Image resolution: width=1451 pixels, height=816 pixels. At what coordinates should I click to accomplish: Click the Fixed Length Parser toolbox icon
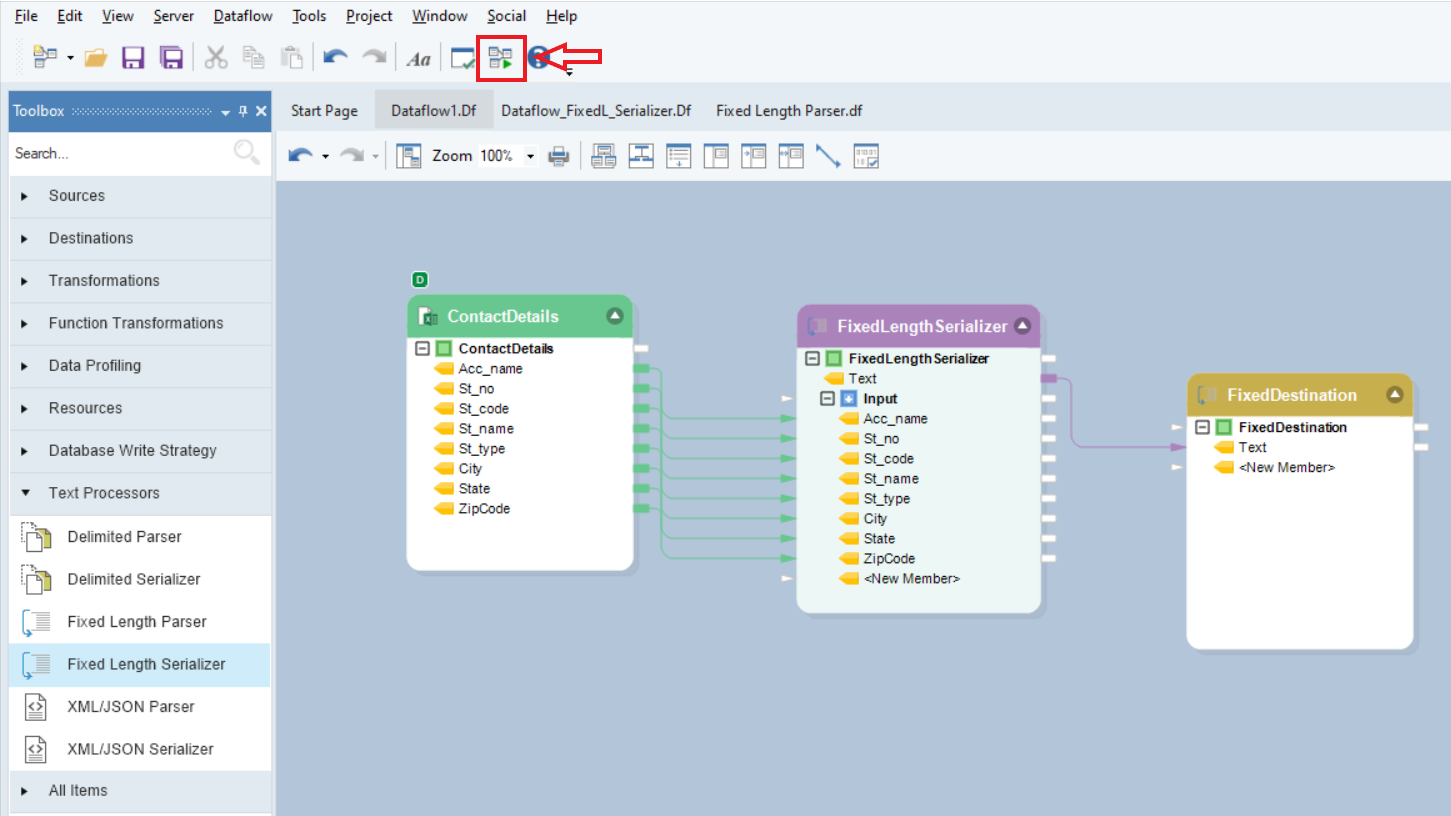point(36,622)
